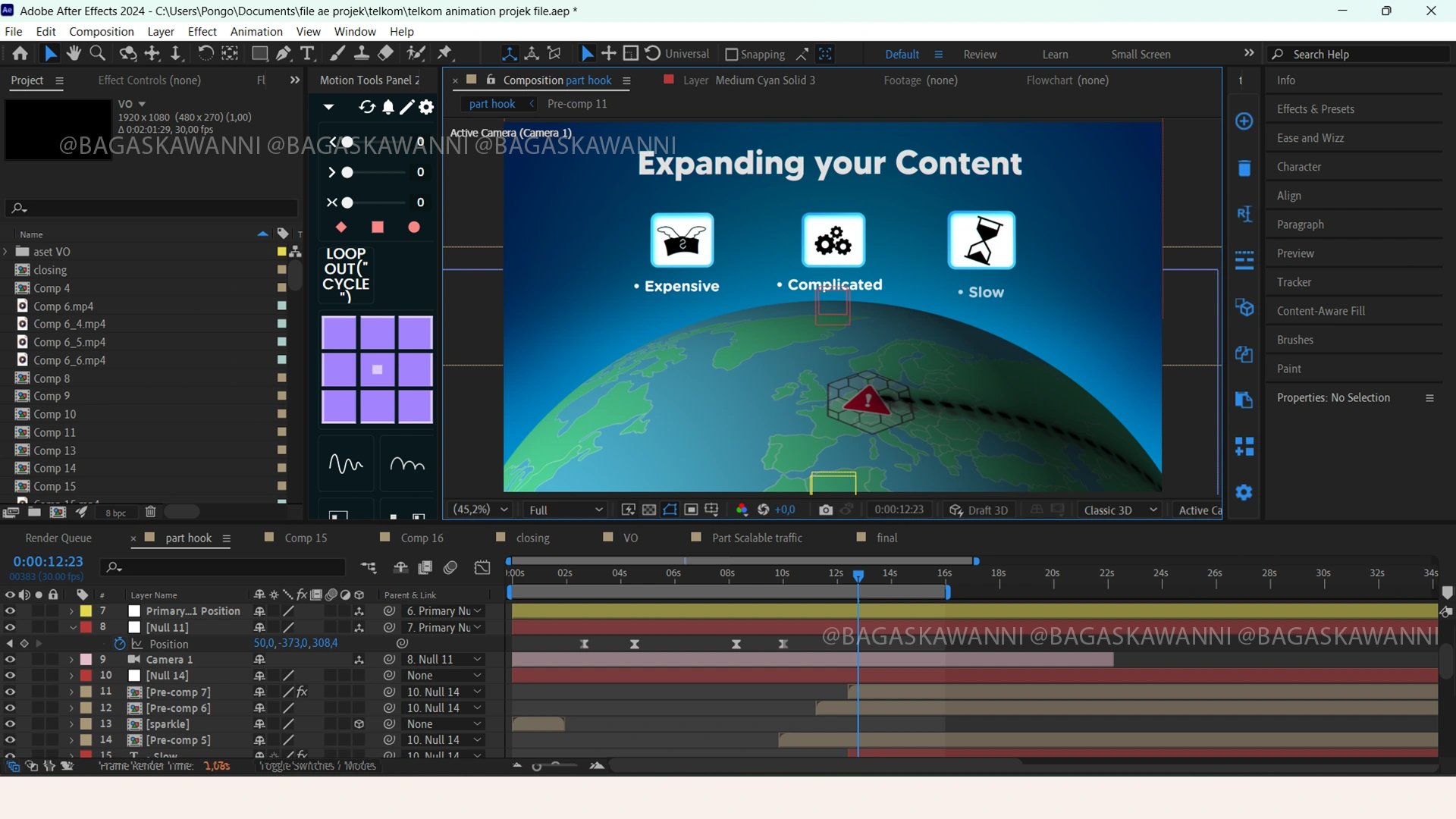Open the Animation menu
Viewport: 1456px width, 819px height.
[256, 32]
